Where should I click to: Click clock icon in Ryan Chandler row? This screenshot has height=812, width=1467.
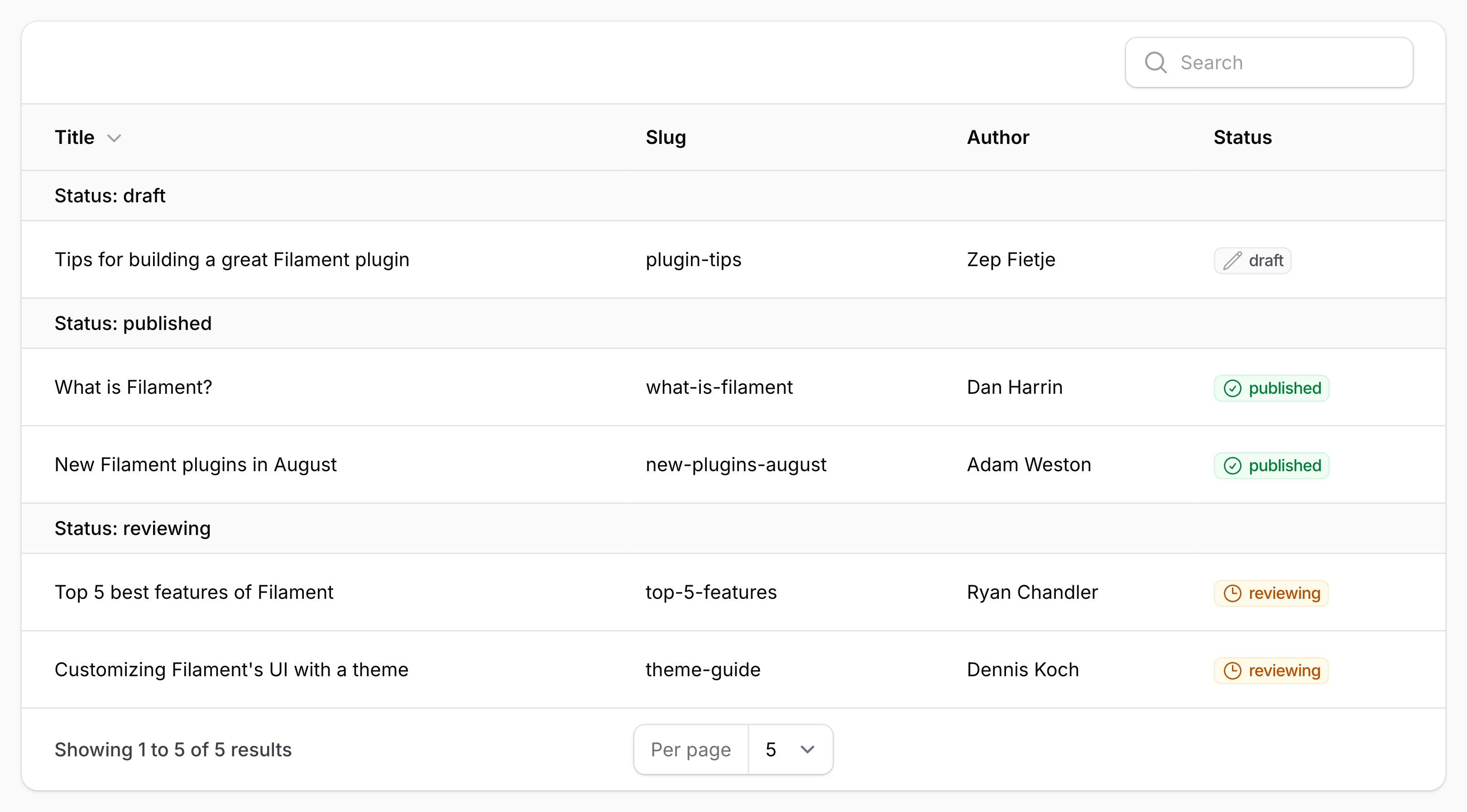(x=1232, y=593)
